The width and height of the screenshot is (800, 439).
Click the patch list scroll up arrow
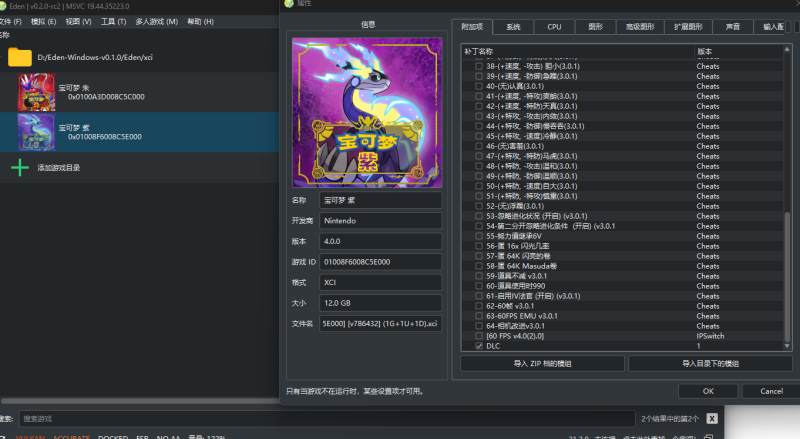coord(787,50)
